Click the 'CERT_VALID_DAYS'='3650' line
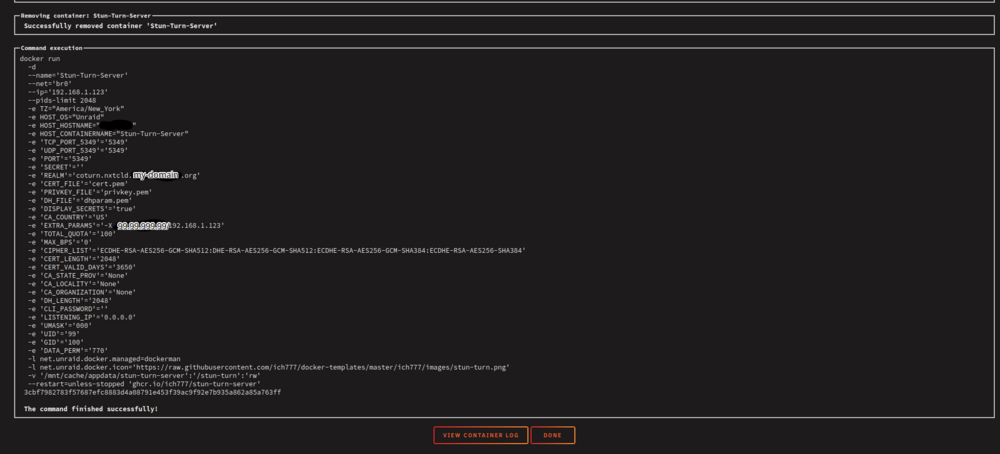The image size is (1000, 454). tap(82, 267)
